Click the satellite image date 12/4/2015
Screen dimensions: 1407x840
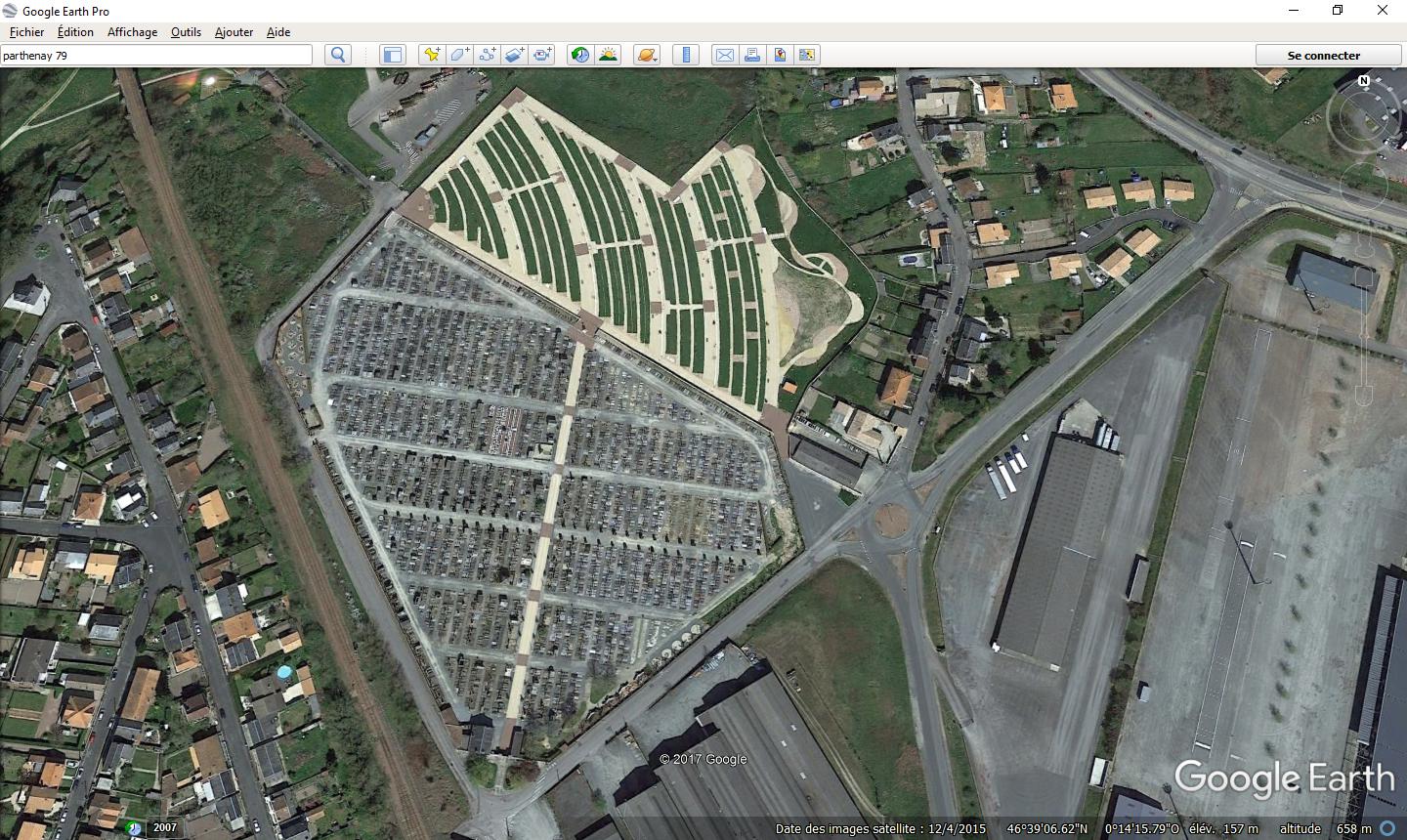click(x=957, y=829)
